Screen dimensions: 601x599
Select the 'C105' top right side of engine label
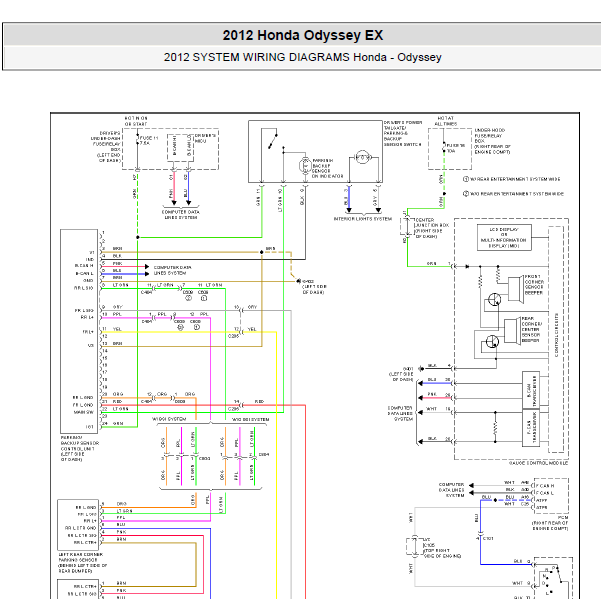[442, 550]
